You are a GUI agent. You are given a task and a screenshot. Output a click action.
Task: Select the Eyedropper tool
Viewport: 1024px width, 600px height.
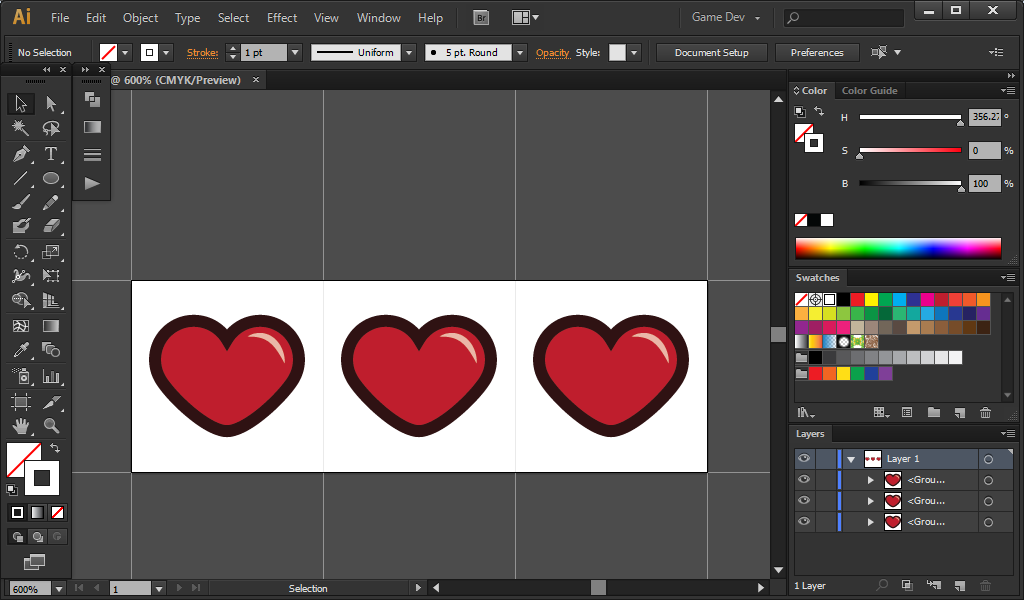21,350
